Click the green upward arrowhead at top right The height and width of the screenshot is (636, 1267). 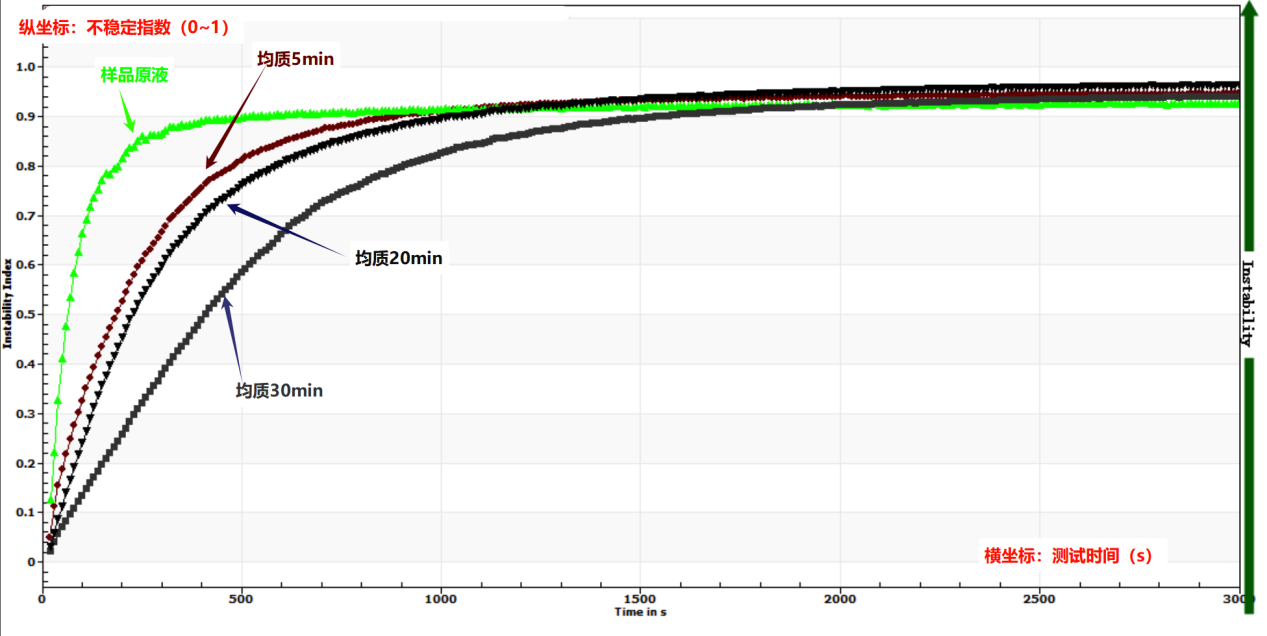(1247, 14)
